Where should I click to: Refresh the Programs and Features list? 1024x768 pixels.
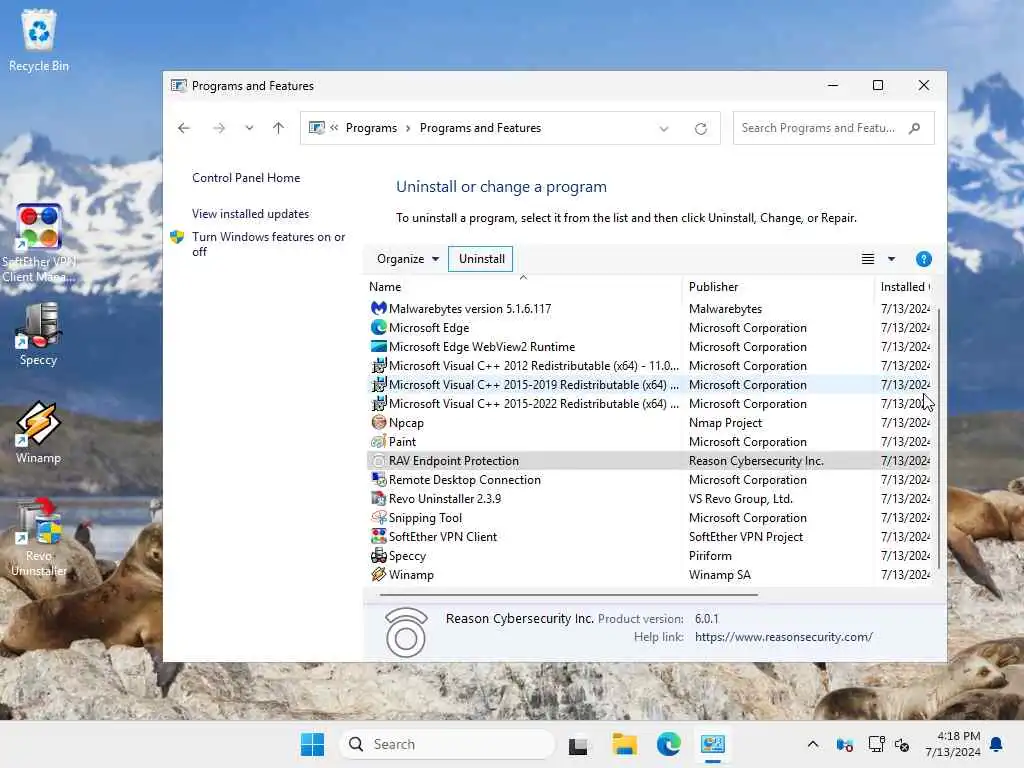(701, 129)
